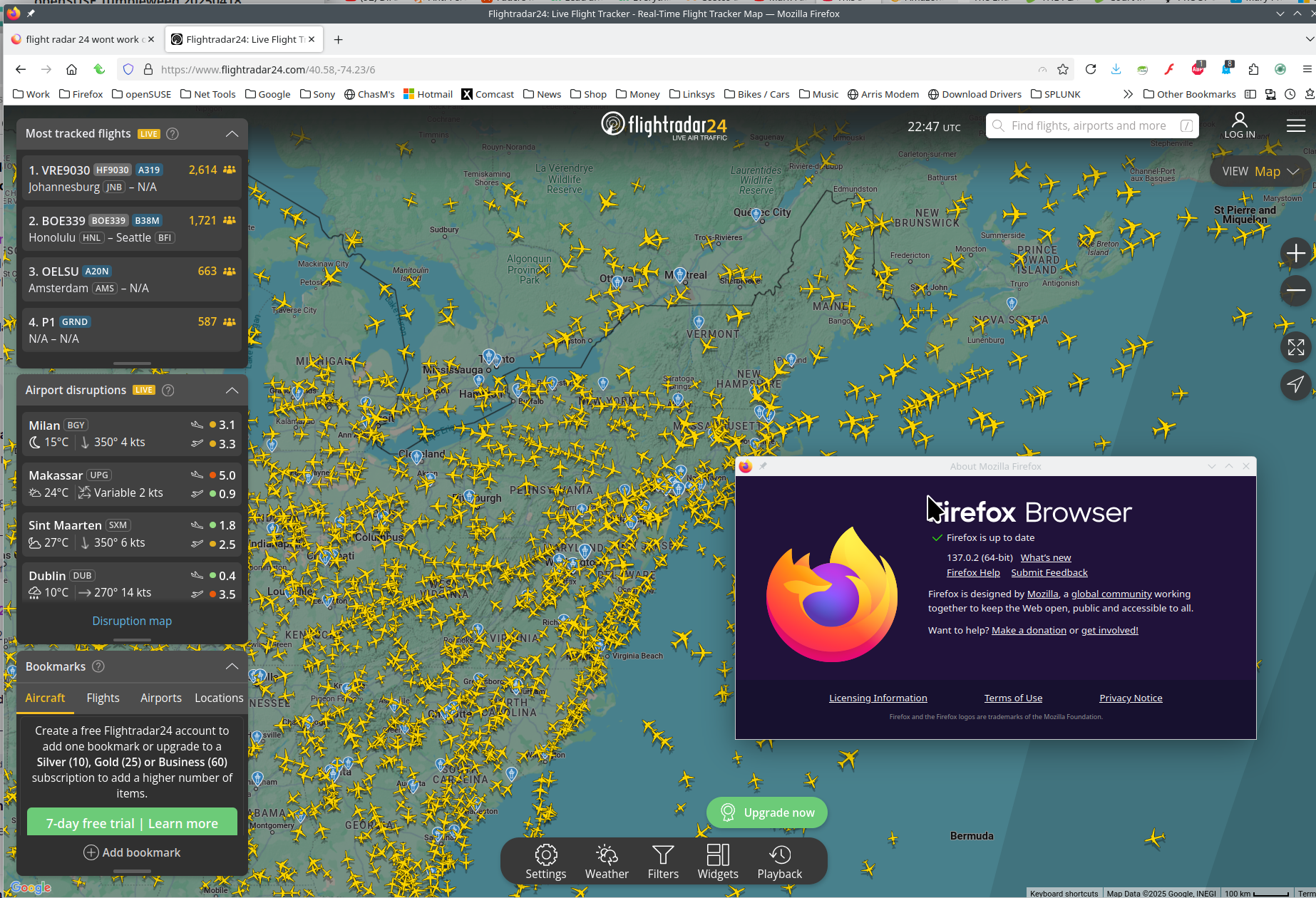Open Licensing Information in About Firefox
1316x898 pixels.
[x=878, y=698]
